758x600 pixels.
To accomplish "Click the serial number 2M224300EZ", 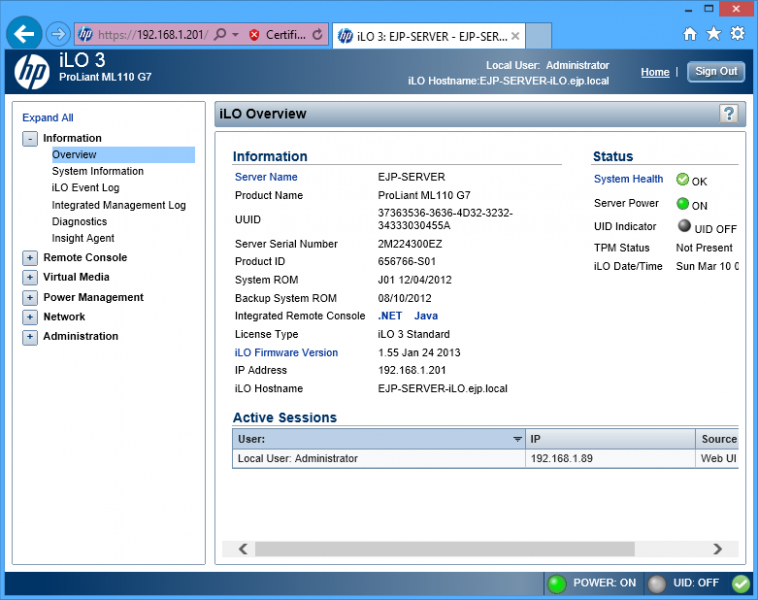I will (x=410, y=244).
